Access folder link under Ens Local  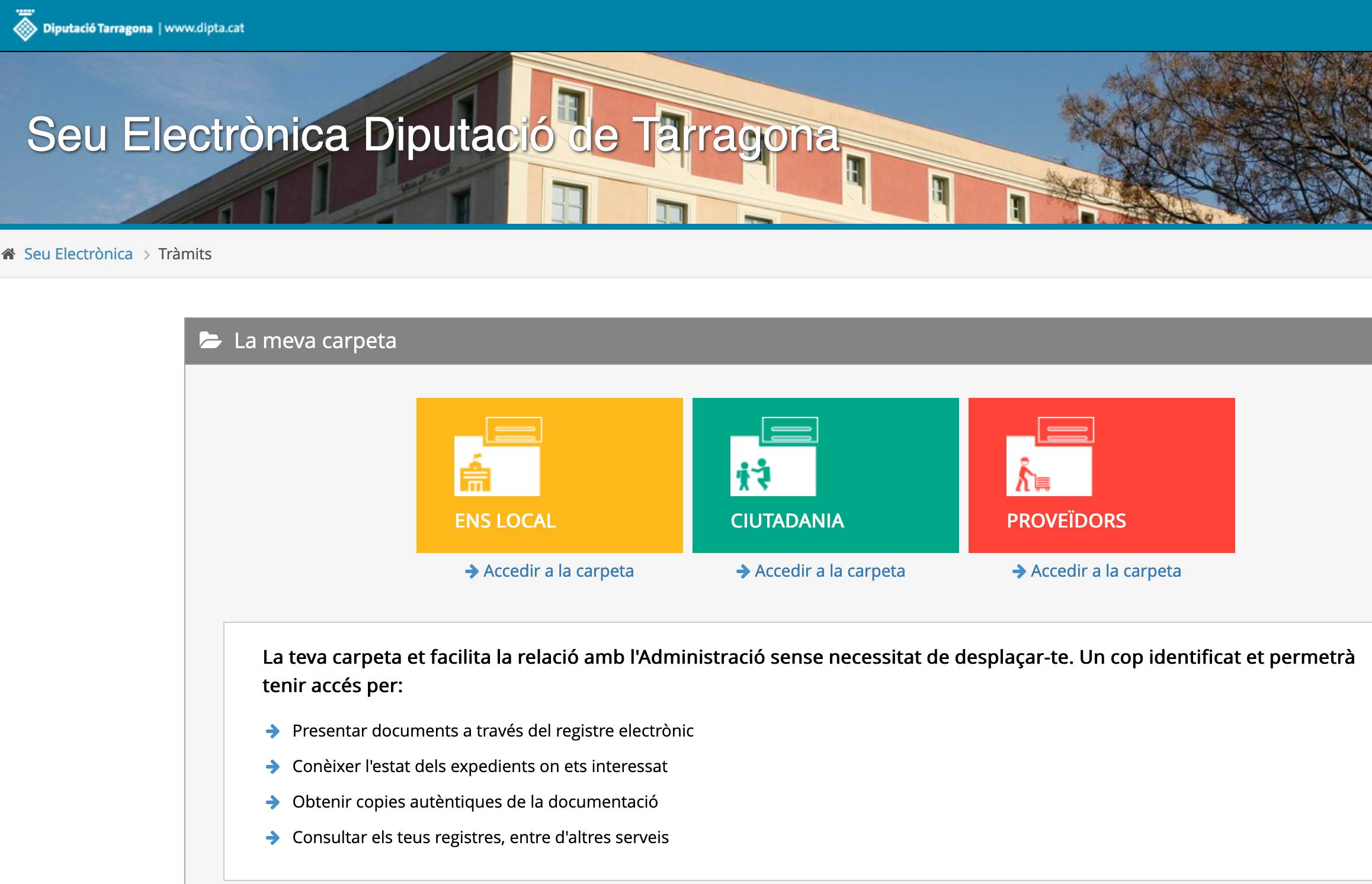click(558, 571)
